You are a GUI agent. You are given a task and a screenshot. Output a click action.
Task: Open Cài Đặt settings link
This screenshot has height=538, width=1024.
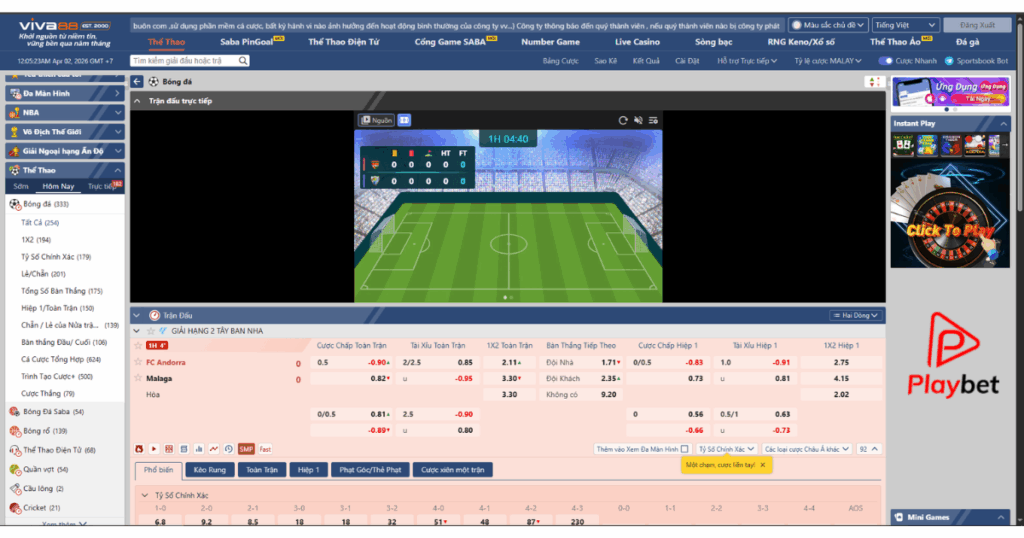click(687, 61)
